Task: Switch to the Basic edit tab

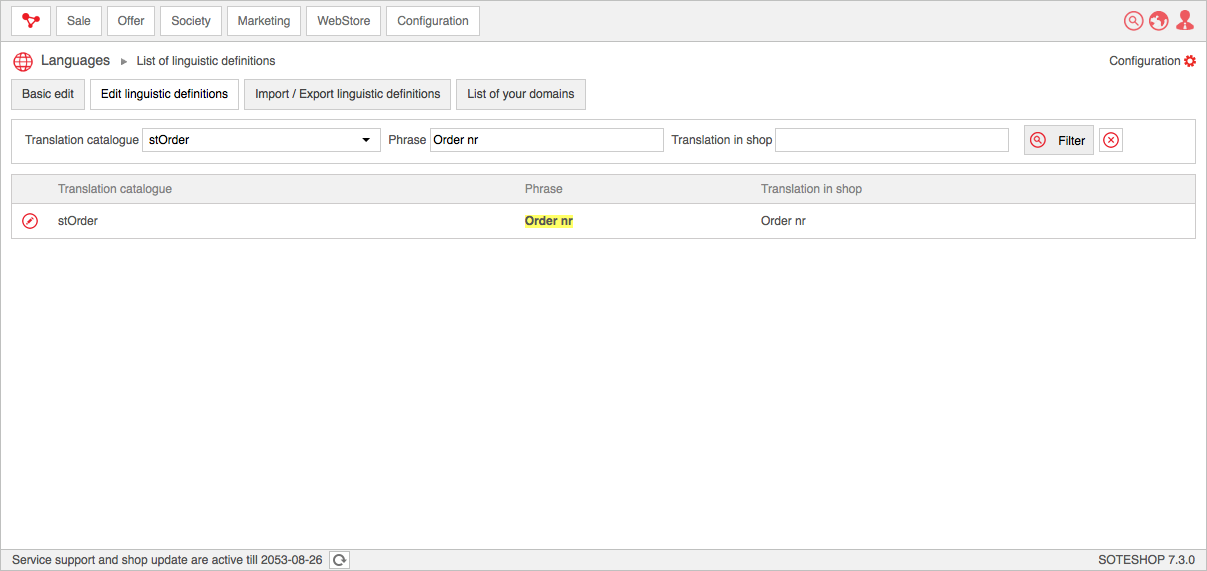Action: click(48, 94)
